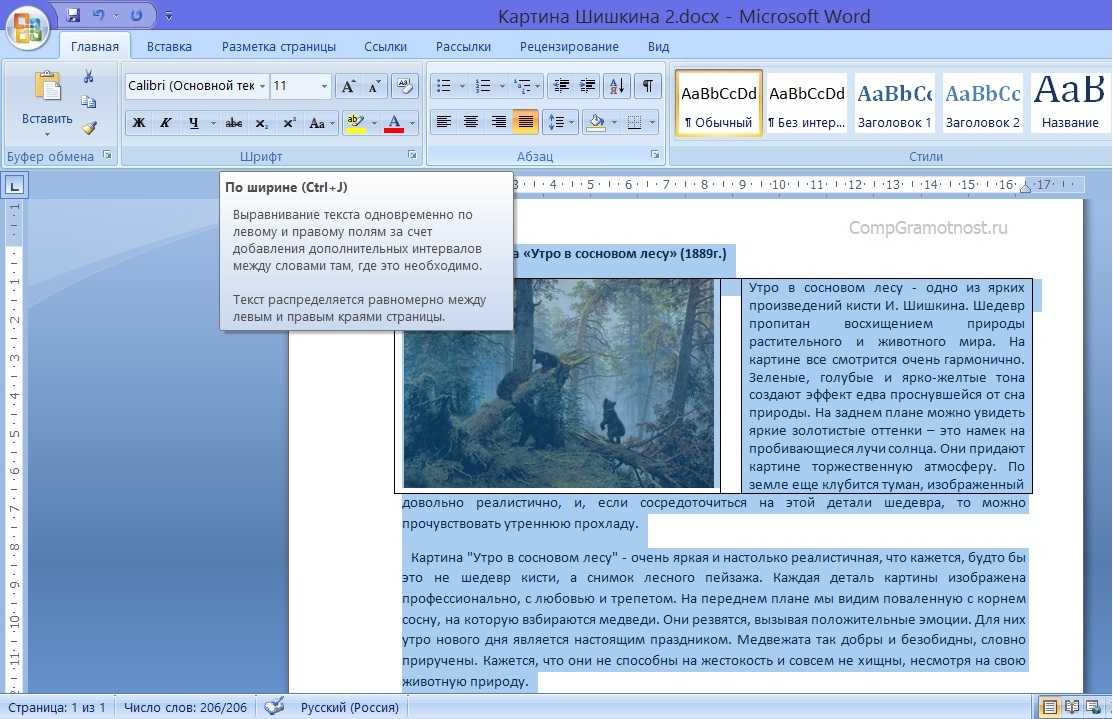The image size is (1113, 719).
Task: Click the Sort icon in paragraph group
Action: point(616,86)
